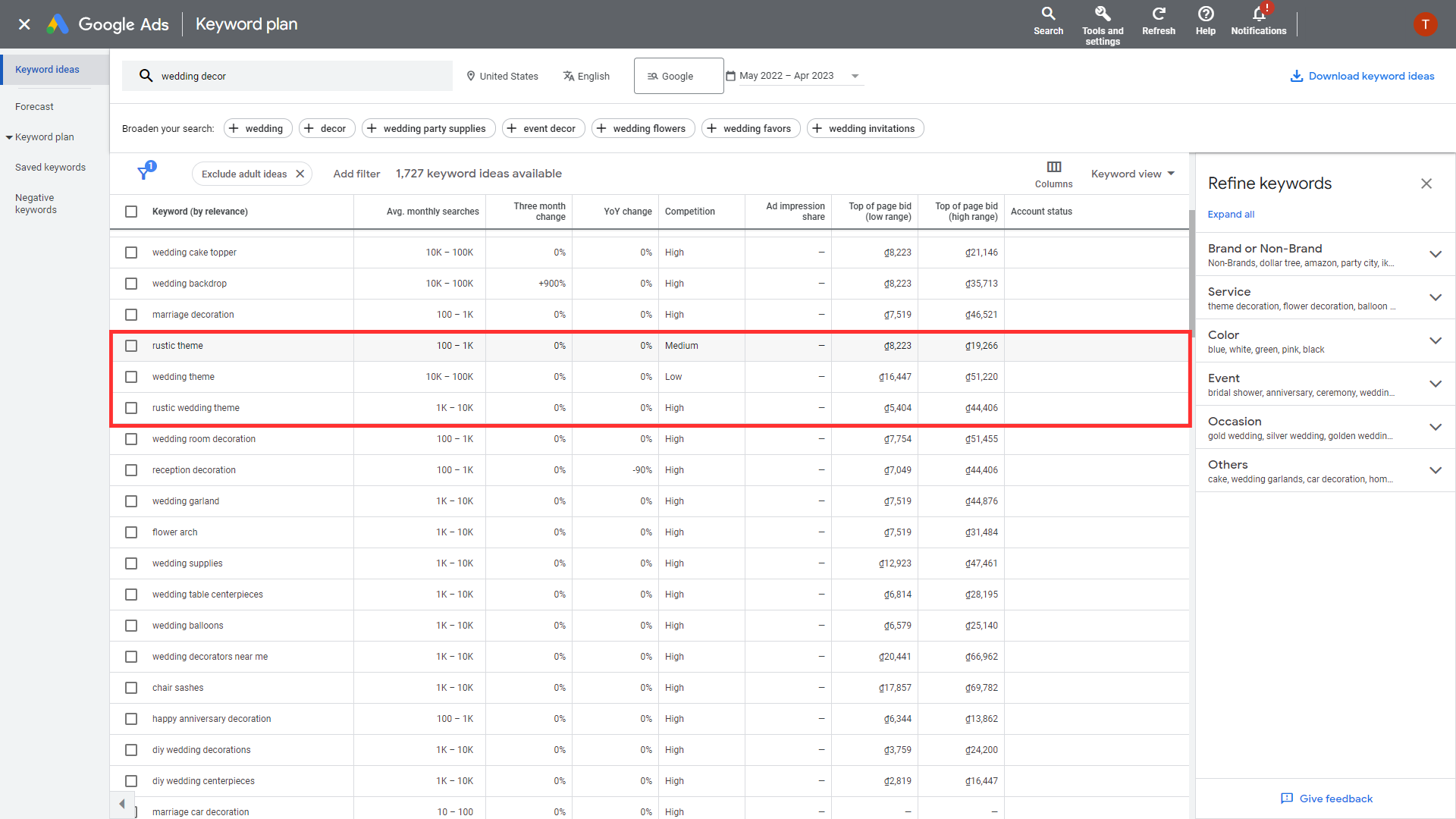Select the 'wedding theme' keyword checkbox
The image size is (1456, 819).
131,377
